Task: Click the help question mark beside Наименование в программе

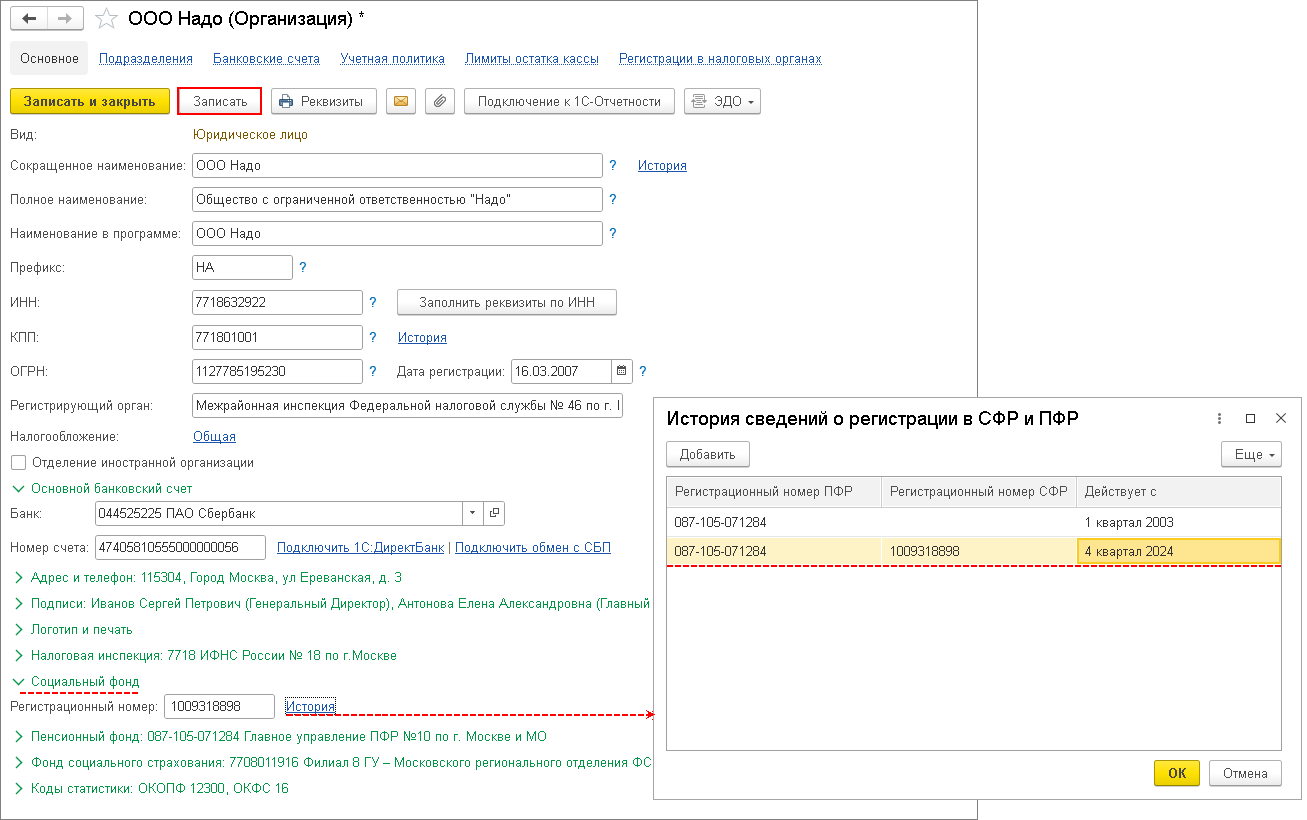Action: click(613, 233)
